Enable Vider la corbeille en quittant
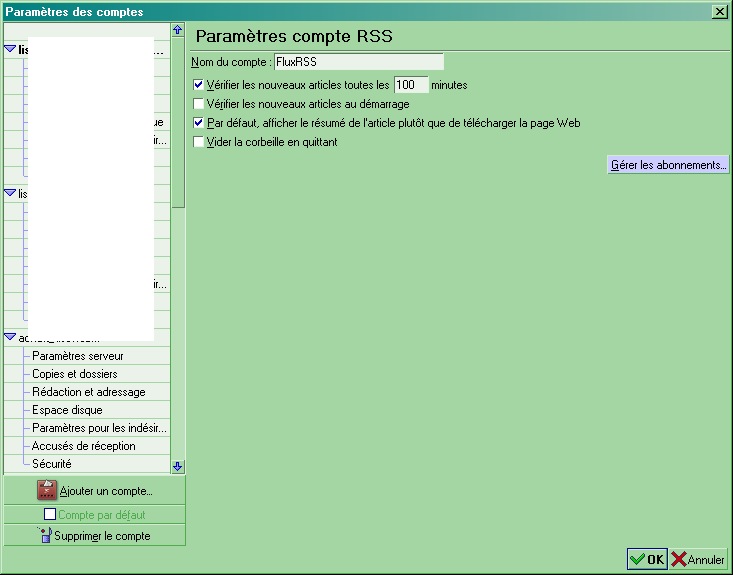Image resolution: width=733 pixels, height=575 pixels. pos(199,142)
